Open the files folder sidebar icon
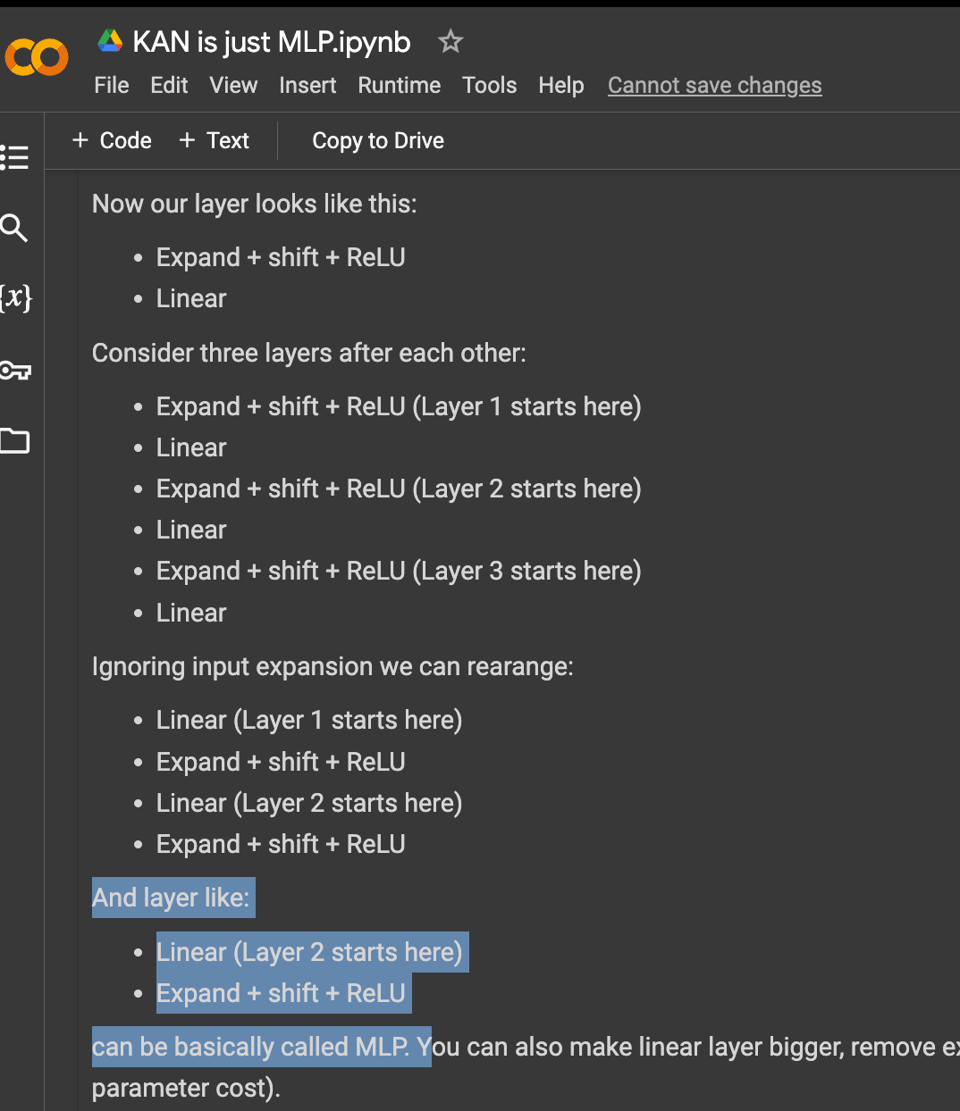 (x=15, y=441)
